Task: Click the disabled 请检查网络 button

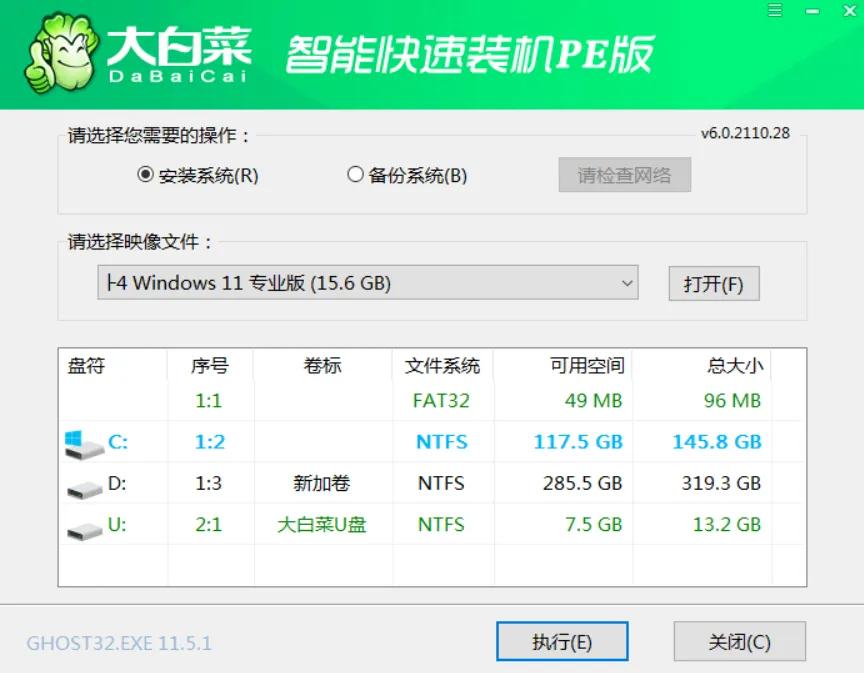Action: tap(624, 174)
